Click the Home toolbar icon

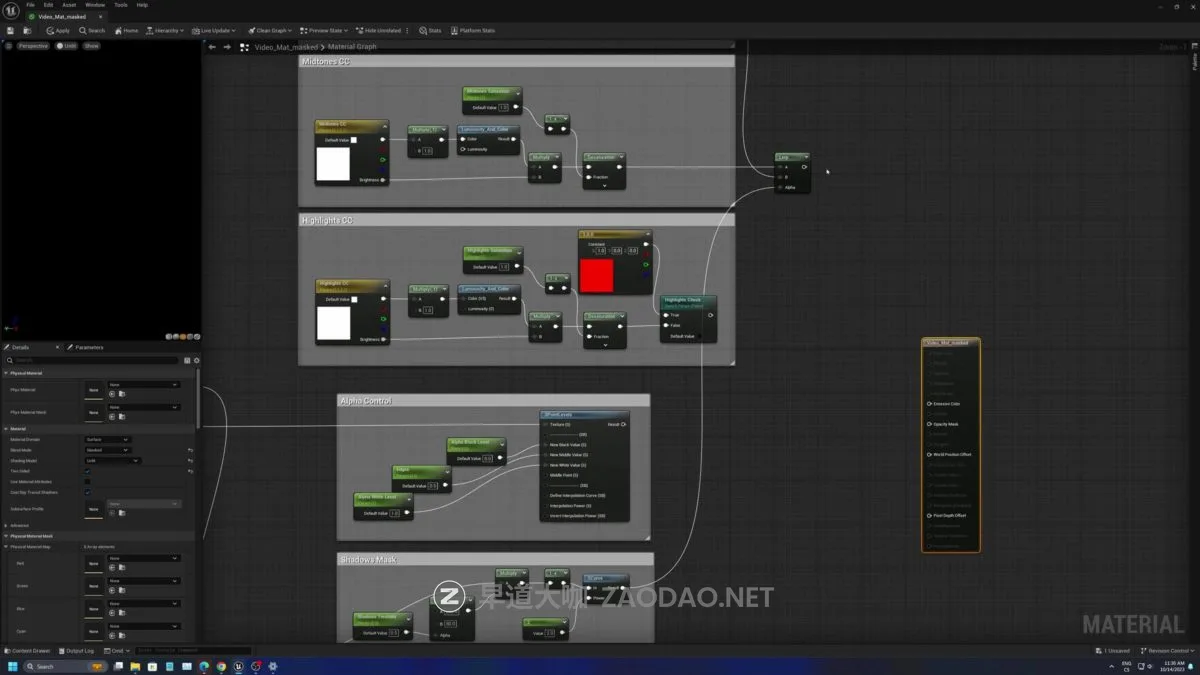[x=126, y=30]
